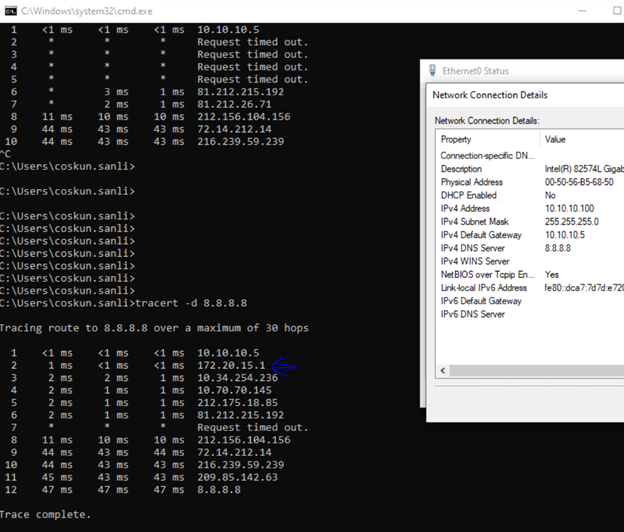624x532 pixels.
Task: Select the Physical Address row
Action: coord(530,182)
